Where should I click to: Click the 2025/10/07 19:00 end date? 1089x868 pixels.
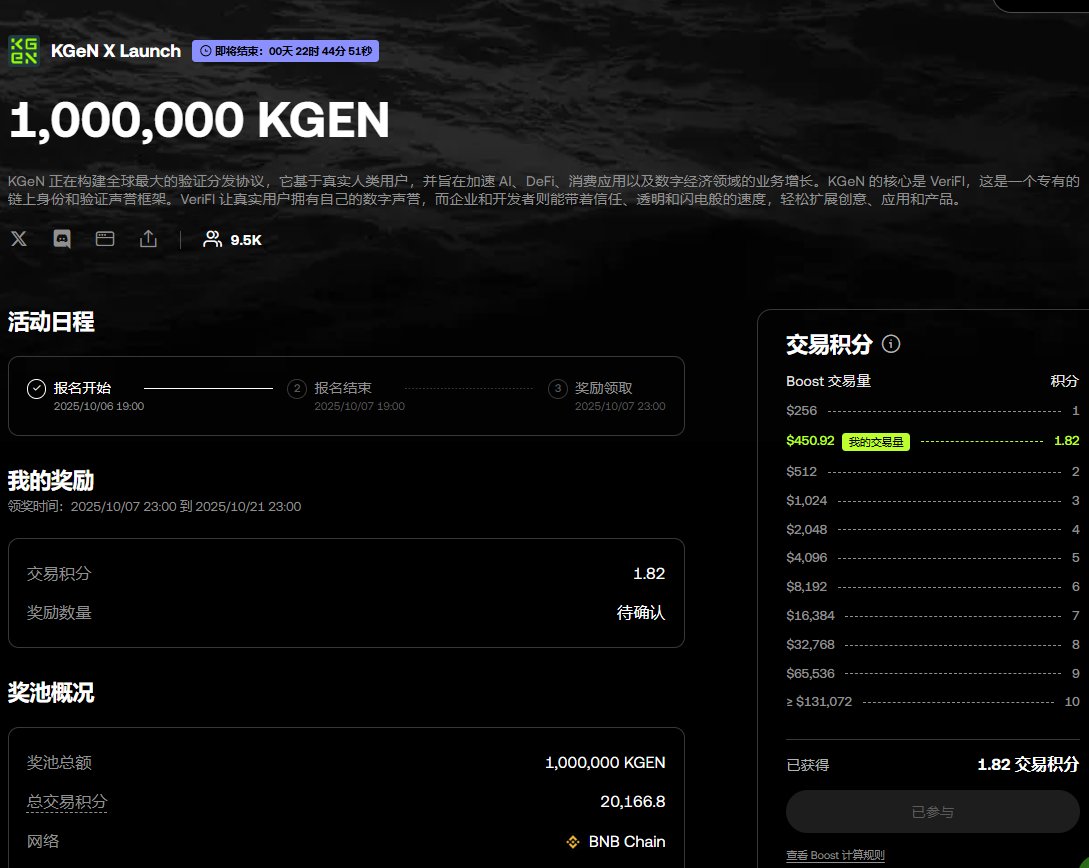(359, 406)
